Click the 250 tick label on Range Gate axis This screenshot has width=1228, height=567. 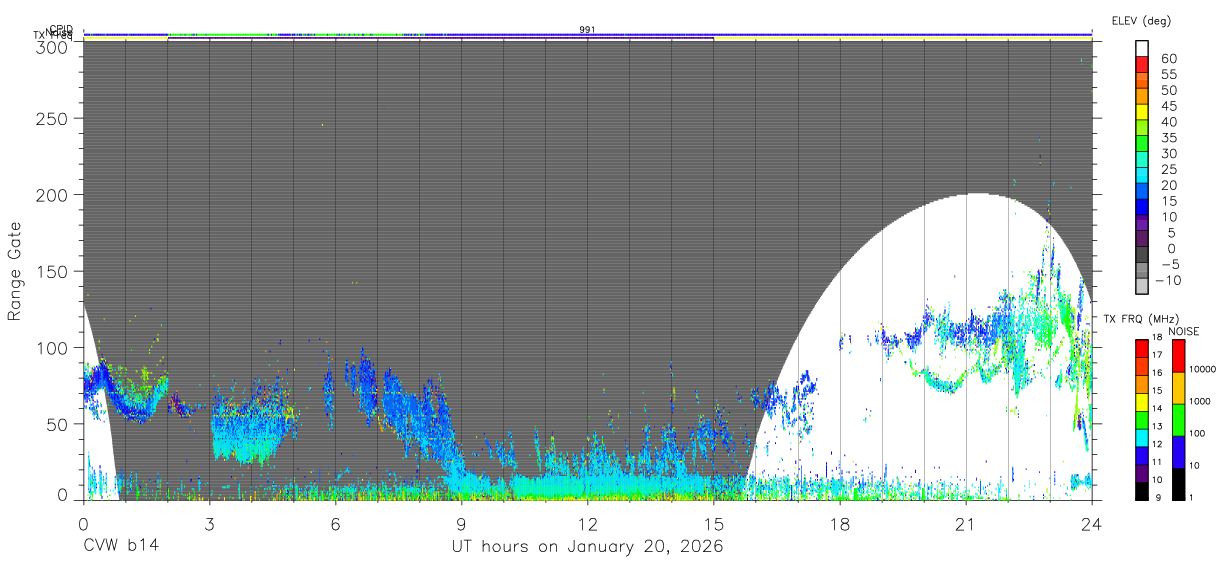click(x=52, y=118)
